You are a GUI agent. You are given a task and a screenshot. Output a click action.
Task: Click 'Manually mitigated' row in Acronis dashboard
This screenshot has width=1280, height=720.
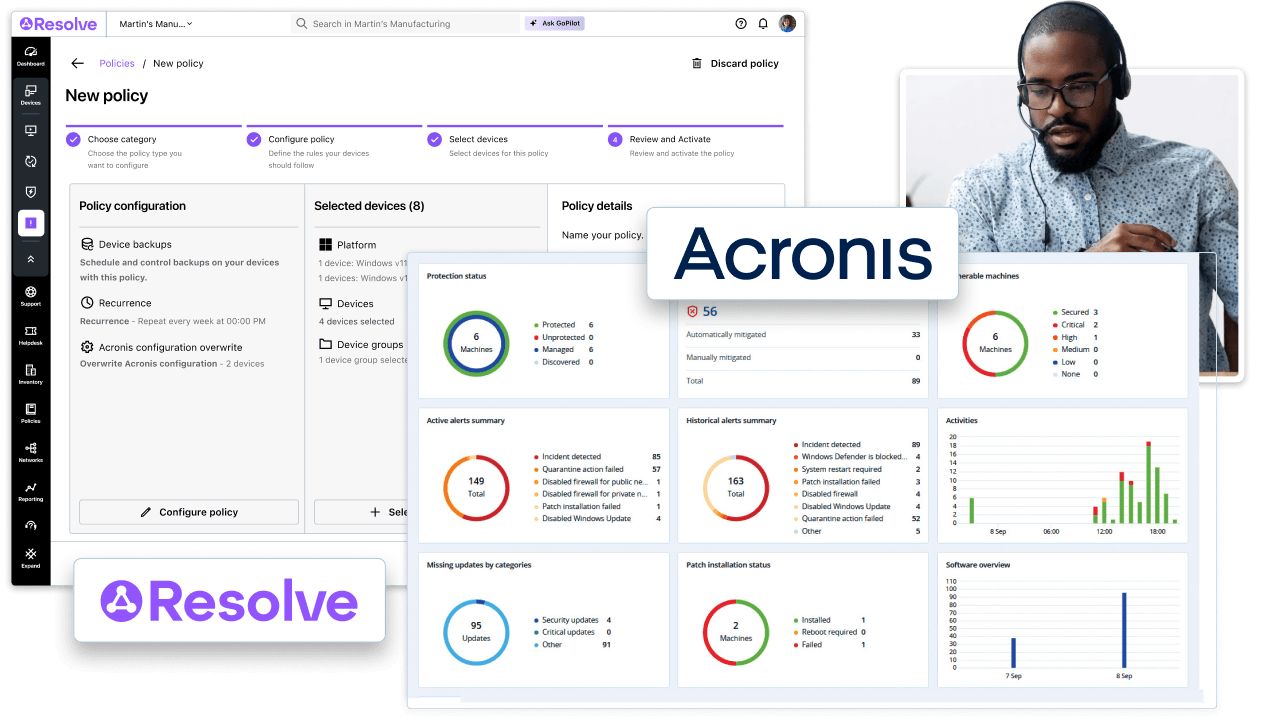tap(803, 357)
